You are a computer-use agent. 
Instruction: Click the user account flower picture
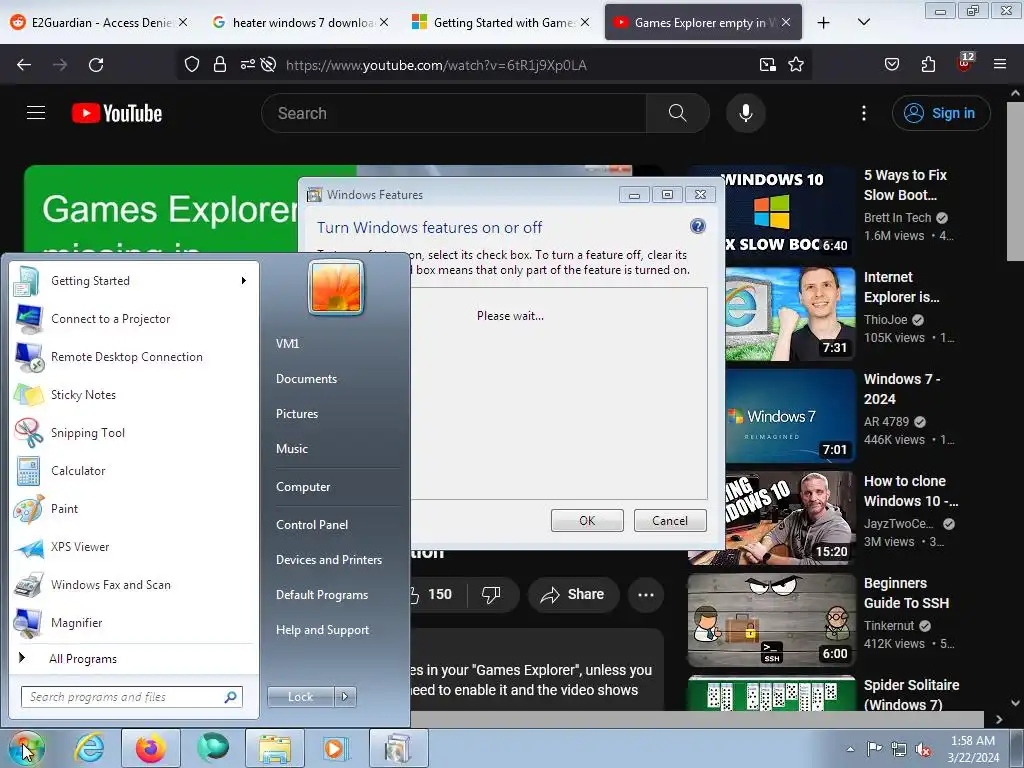point(336,287)
